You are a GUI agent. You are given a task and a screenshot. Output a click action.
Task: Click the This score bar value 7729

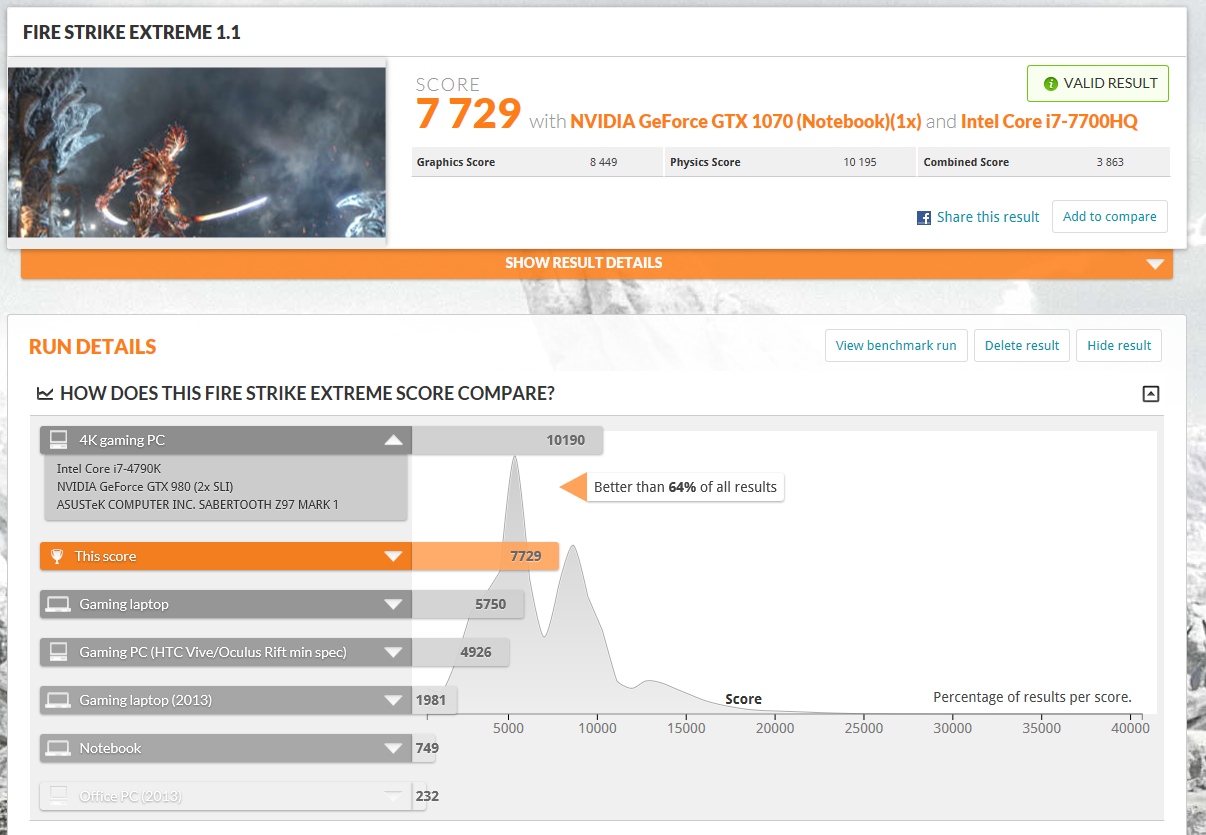[x=526, y=556]
